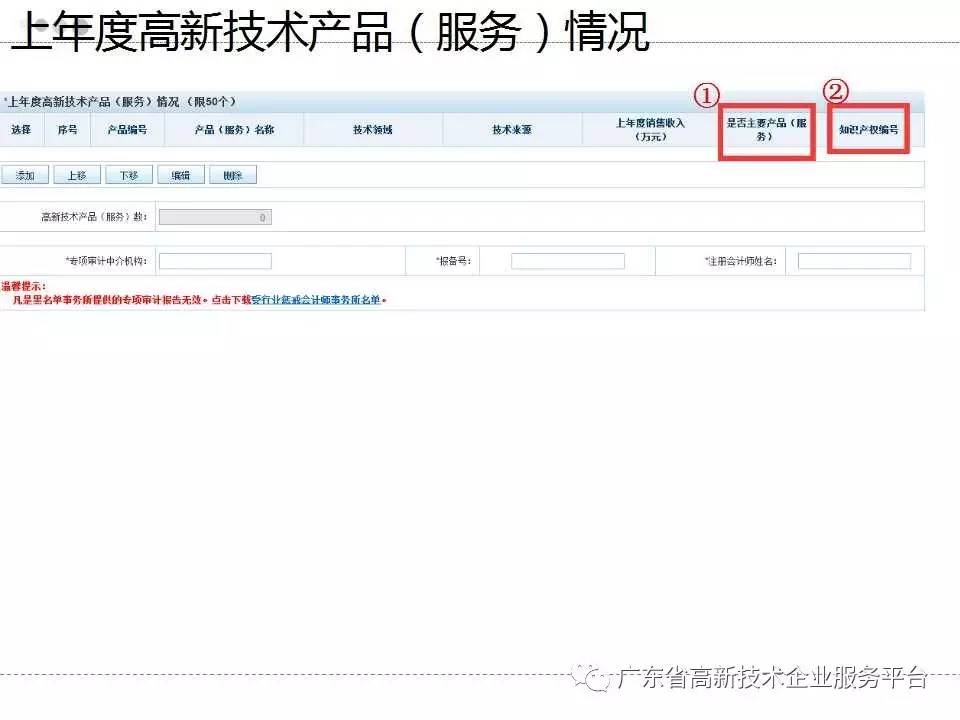Screen dimensions: 960x720
Task: Focus the 专项审计中介机构 input field
Action: point(215,261)
